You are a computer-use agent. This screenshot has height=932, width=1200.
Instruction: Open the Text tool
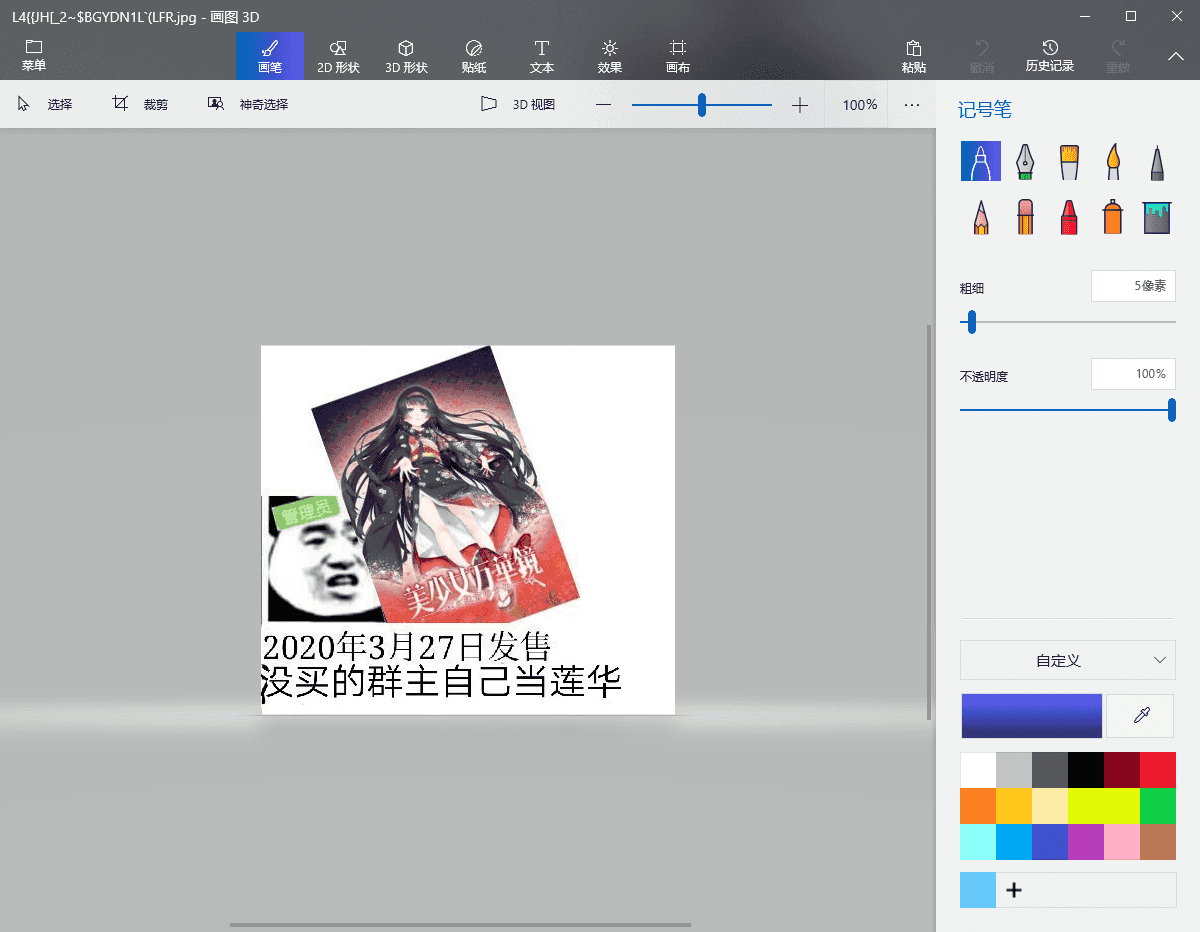(x=541, y=55)
